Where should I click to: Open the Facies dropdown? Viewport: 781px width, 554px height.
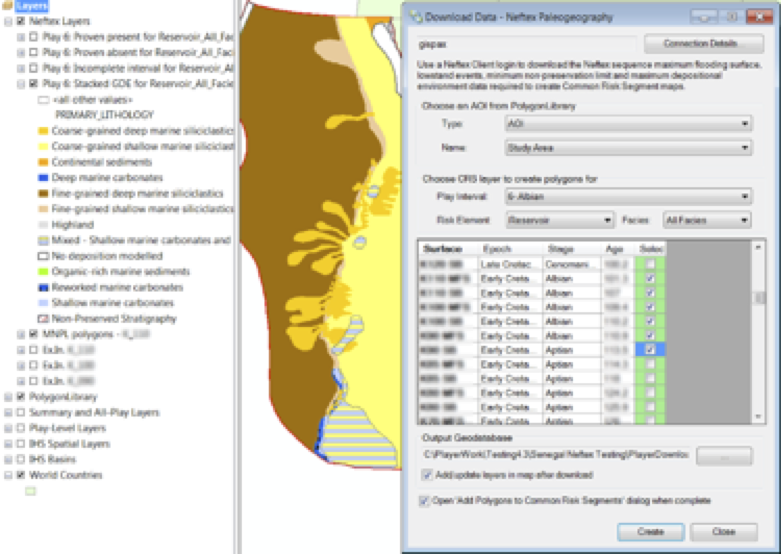707,220
